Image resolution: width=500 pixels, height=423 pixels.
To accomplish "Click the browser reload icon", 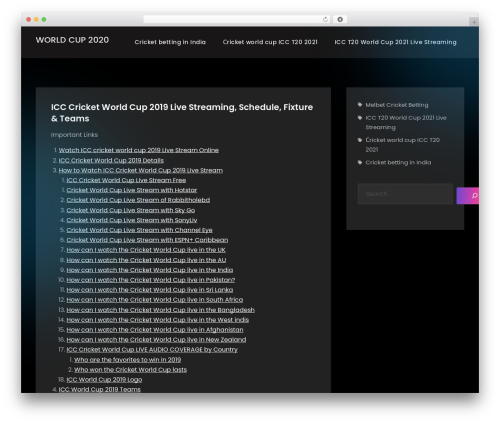I will tap(325, 20).
